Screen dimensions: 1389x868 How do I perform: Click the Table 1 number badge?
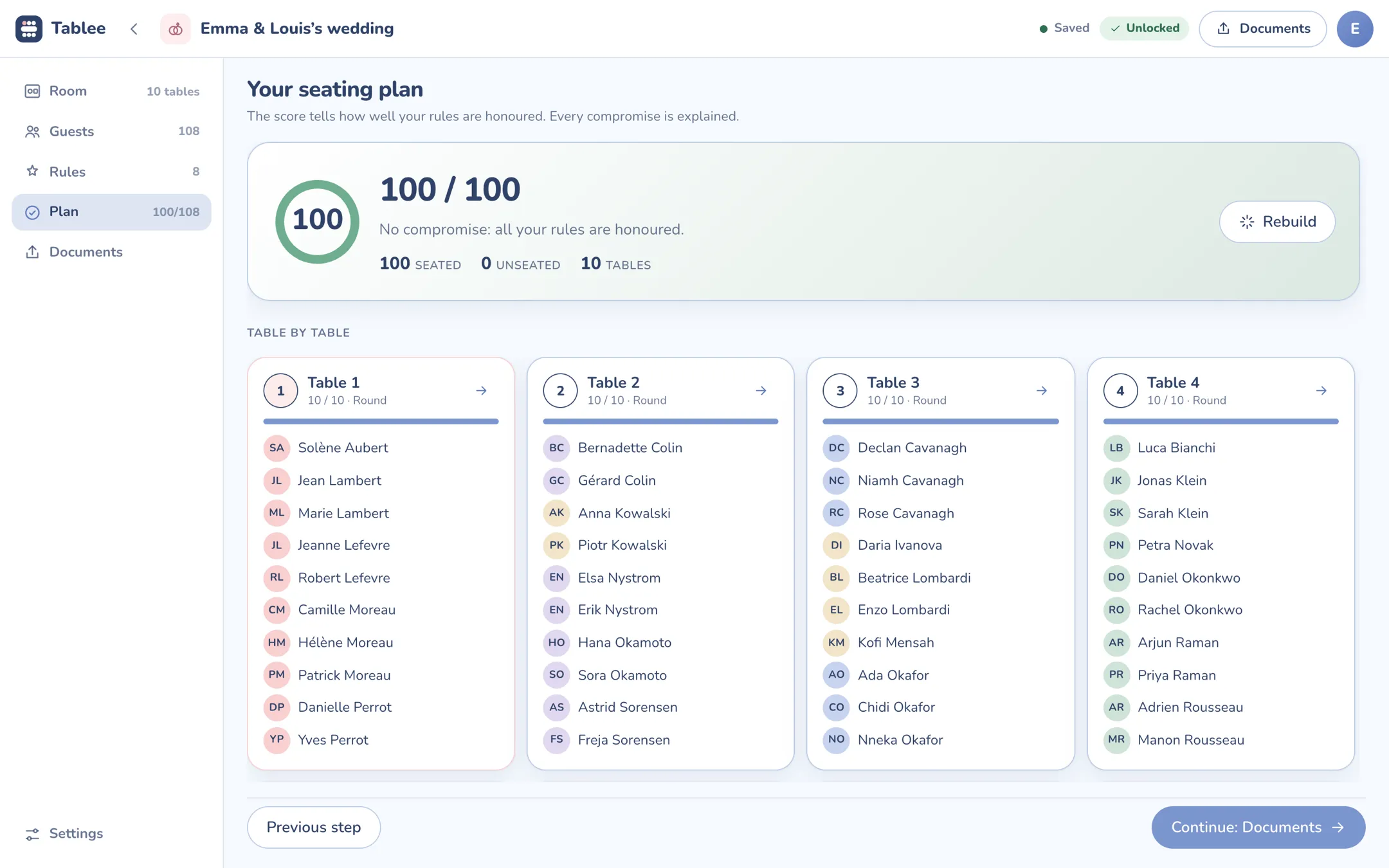[280, 390]
